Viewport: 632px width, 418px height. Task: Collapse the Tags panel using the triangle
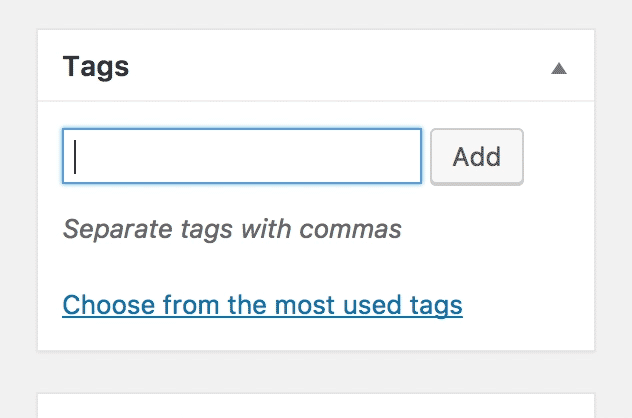click(559, 69)
